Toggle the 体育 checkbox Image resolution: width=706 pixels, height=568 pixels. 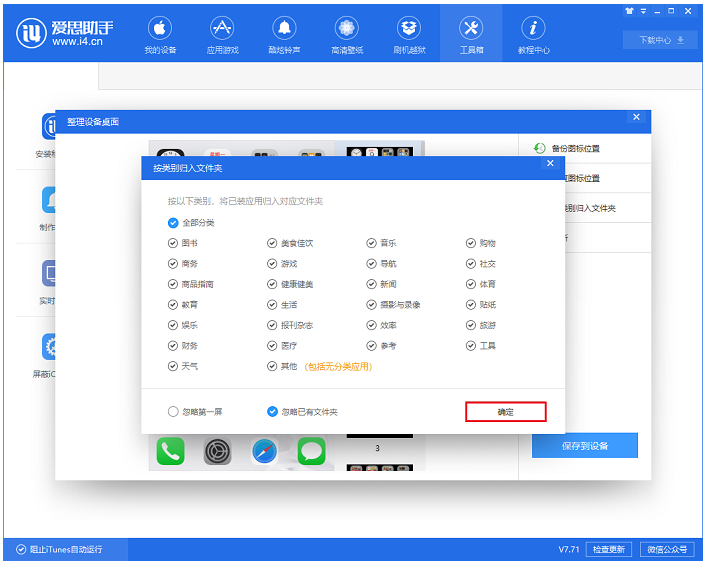pyautogui.click(x=471, y=284)
